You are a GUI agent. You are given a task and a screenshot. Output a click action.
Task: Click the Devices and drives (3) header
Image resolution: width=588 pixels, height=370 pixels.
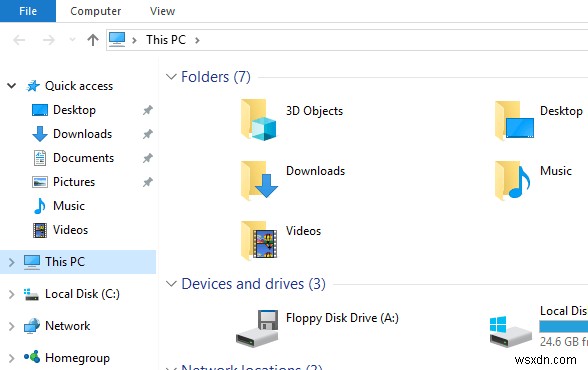(254, 284)
